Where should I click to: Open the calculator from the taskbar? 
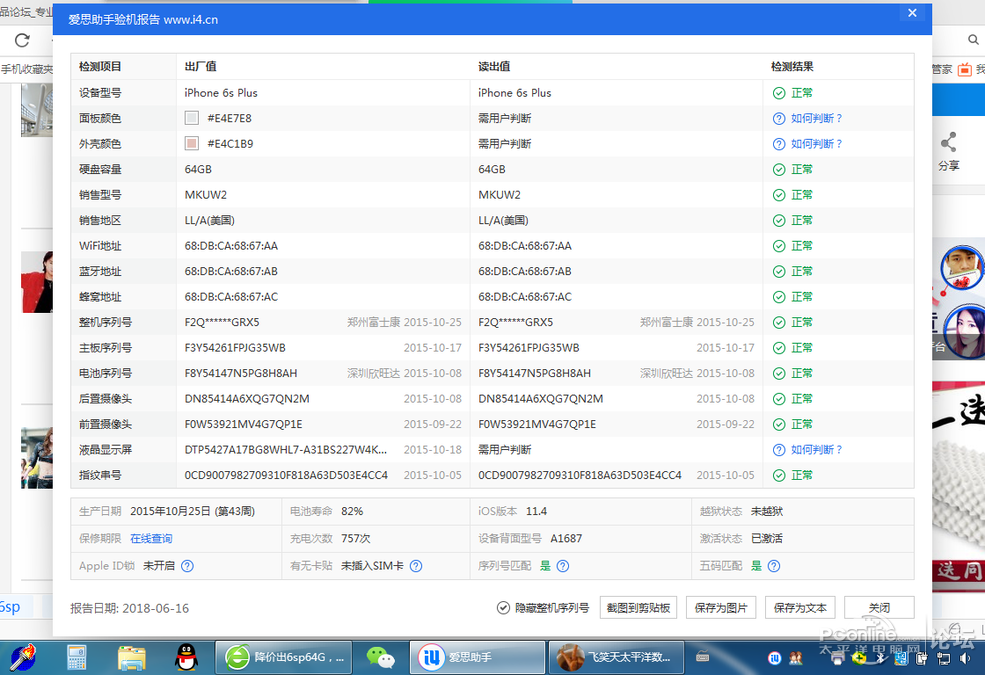[x=77, y=658]
